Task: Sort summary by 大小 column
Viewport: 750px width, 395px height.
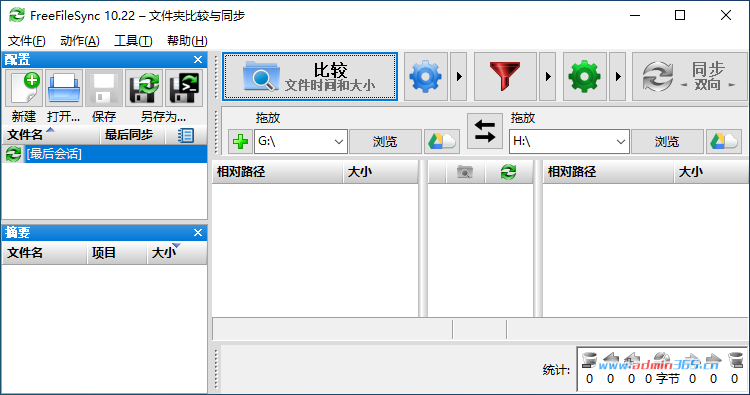Action: [176, 253]
